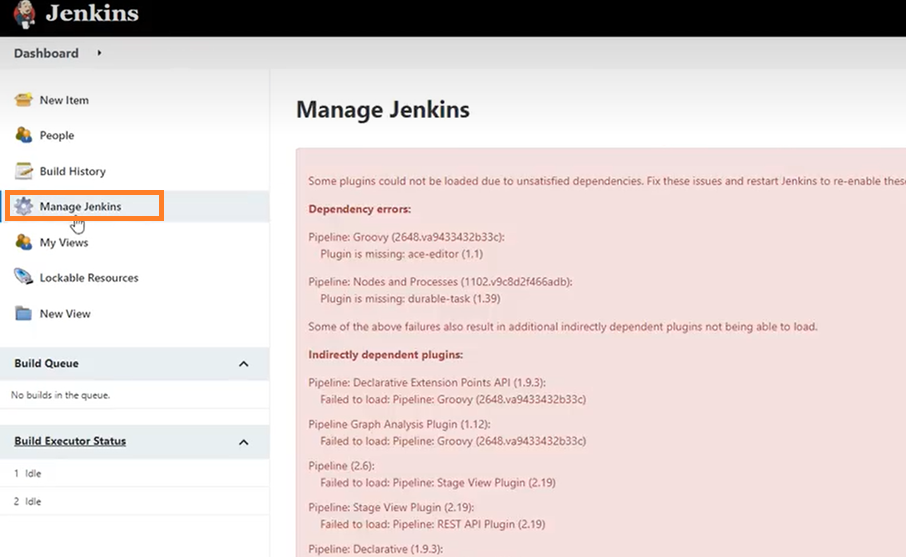Click 'Failed to load: Pipeline: Stage View Plugin (2.19)'

[438, 482]
